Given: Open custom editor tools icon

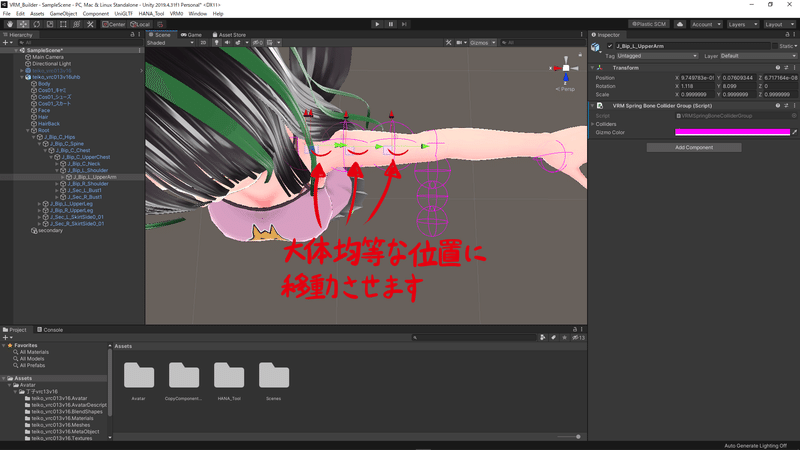Looking at the screenshot, I should 90,24.
